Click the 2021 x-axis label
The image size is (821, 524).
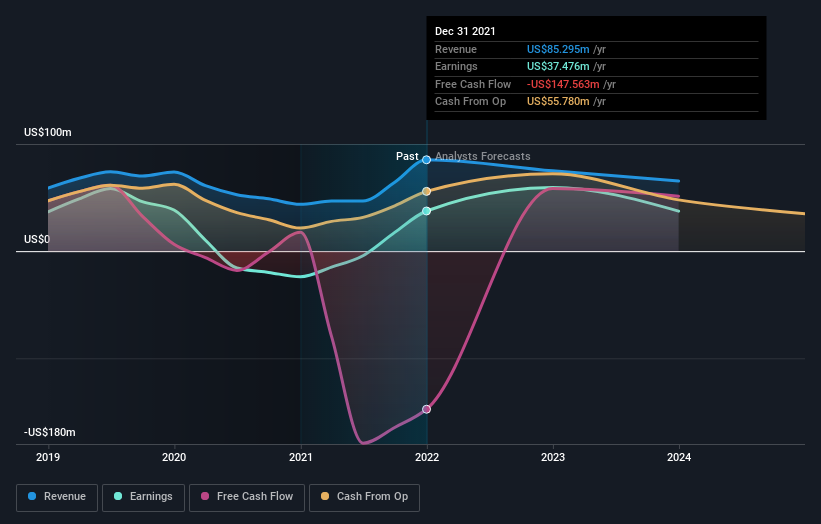[301, 458]
